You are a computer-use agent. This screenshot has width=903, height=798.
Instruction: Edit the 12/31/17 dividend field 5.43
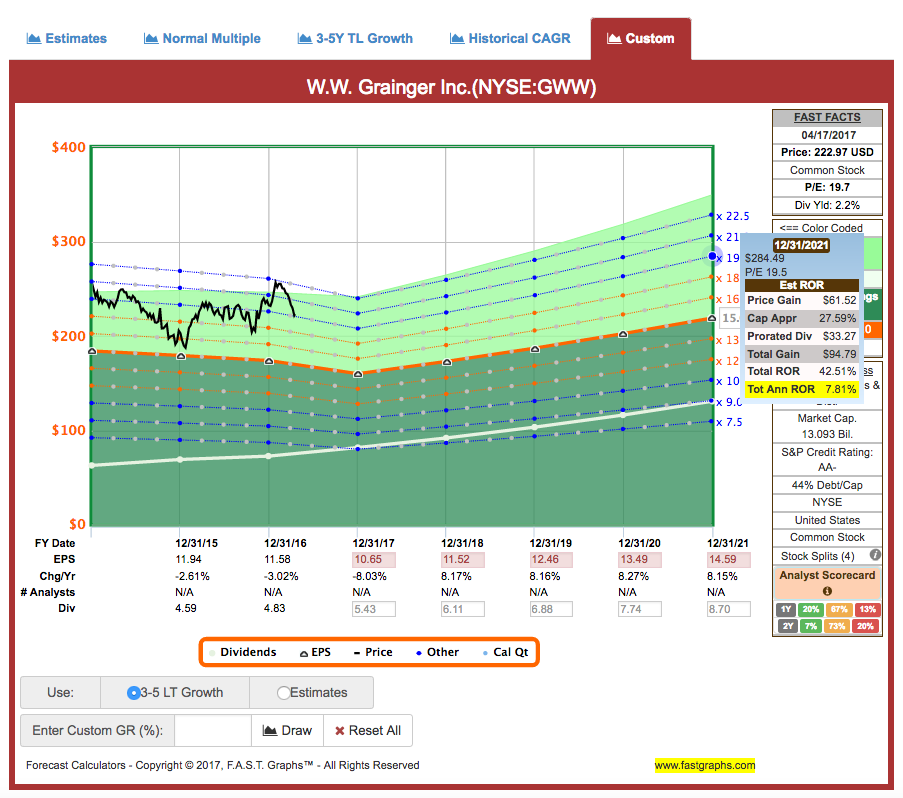[374, 609]
